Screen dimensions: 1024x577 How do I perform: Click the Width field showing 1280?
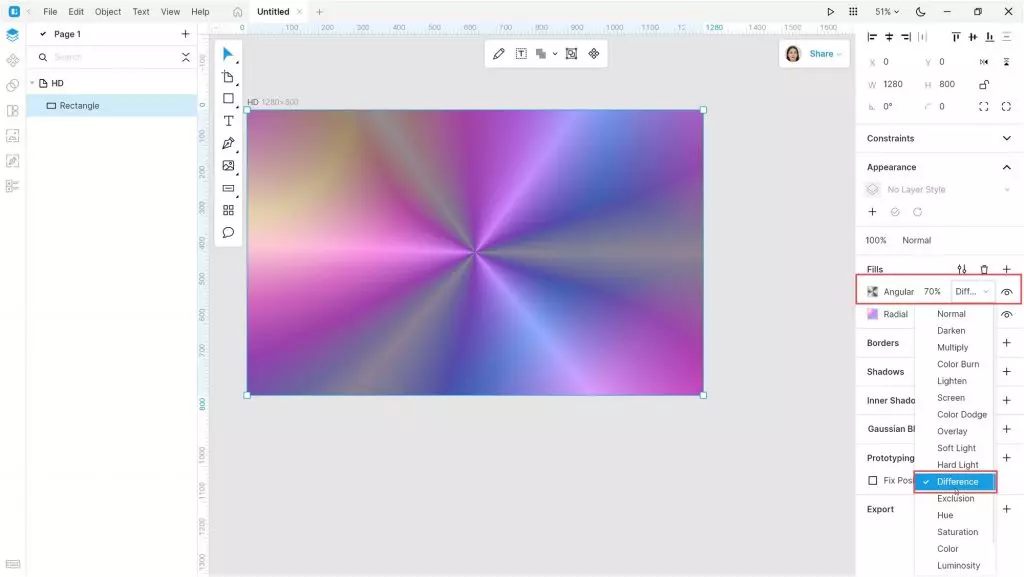893,84
